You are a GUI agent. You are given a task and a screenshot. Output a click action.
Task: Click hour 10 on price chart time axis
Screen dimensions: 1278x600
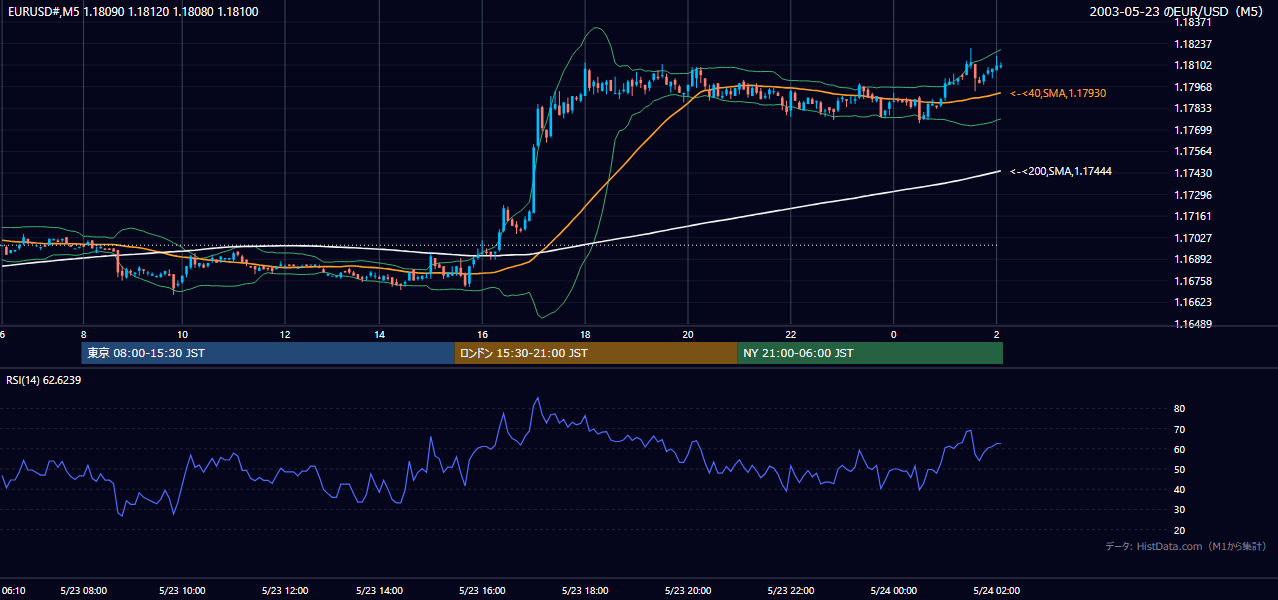(x=182, y=334)
